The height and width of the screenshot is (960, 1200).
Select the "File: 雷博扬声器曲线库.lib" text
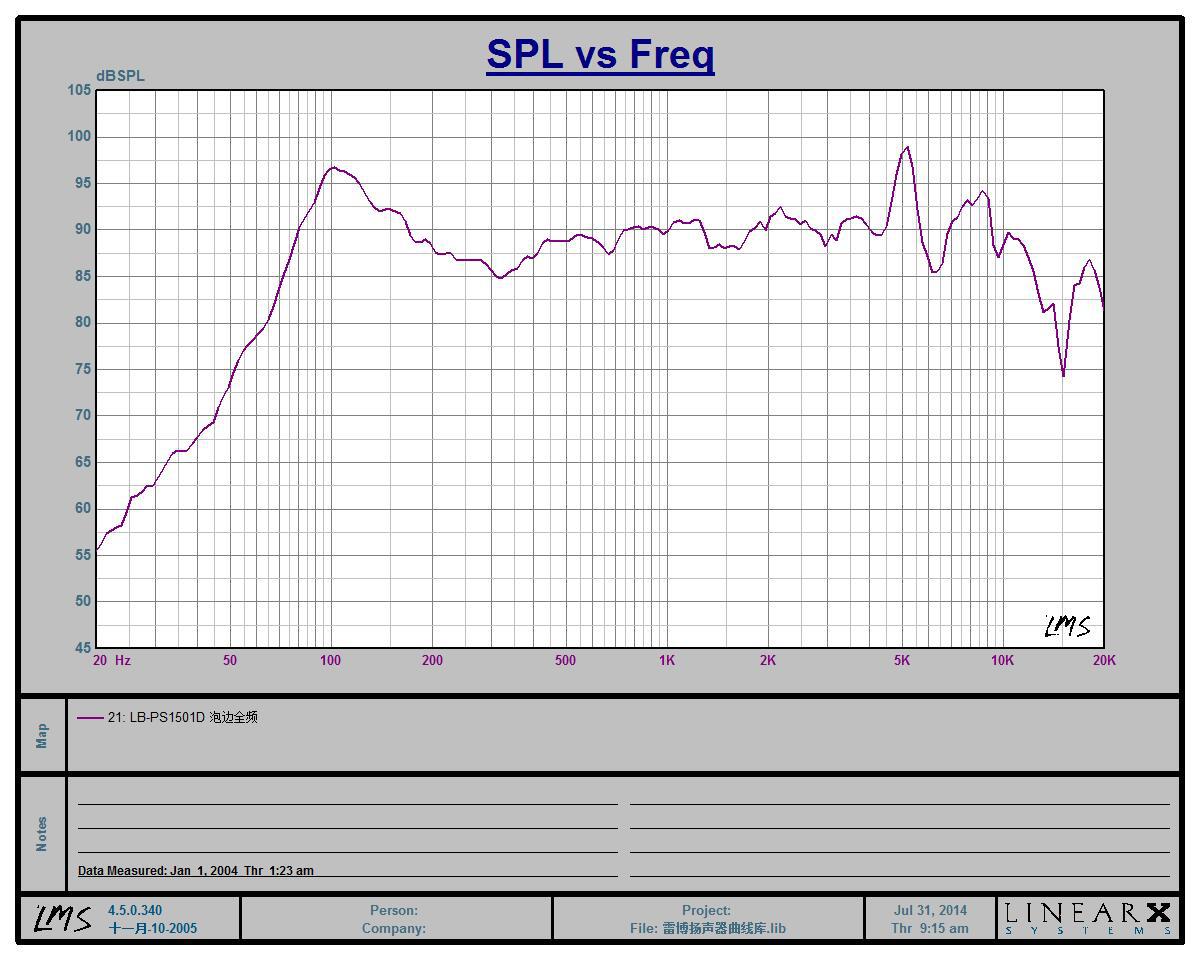click(x=707, y=928)
